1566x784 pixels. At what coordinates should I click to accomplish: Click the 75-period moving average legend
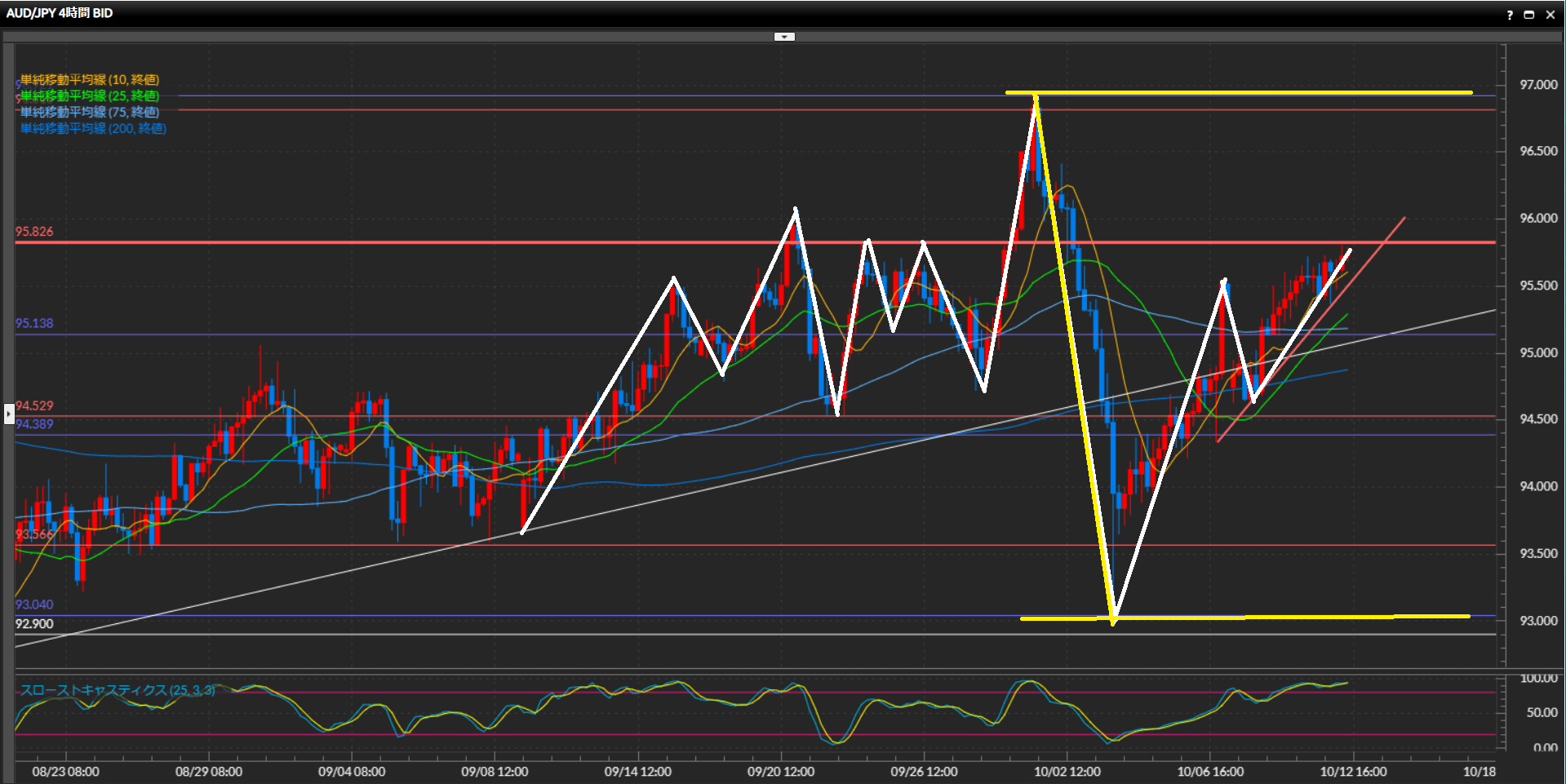(x=90, y=113)
